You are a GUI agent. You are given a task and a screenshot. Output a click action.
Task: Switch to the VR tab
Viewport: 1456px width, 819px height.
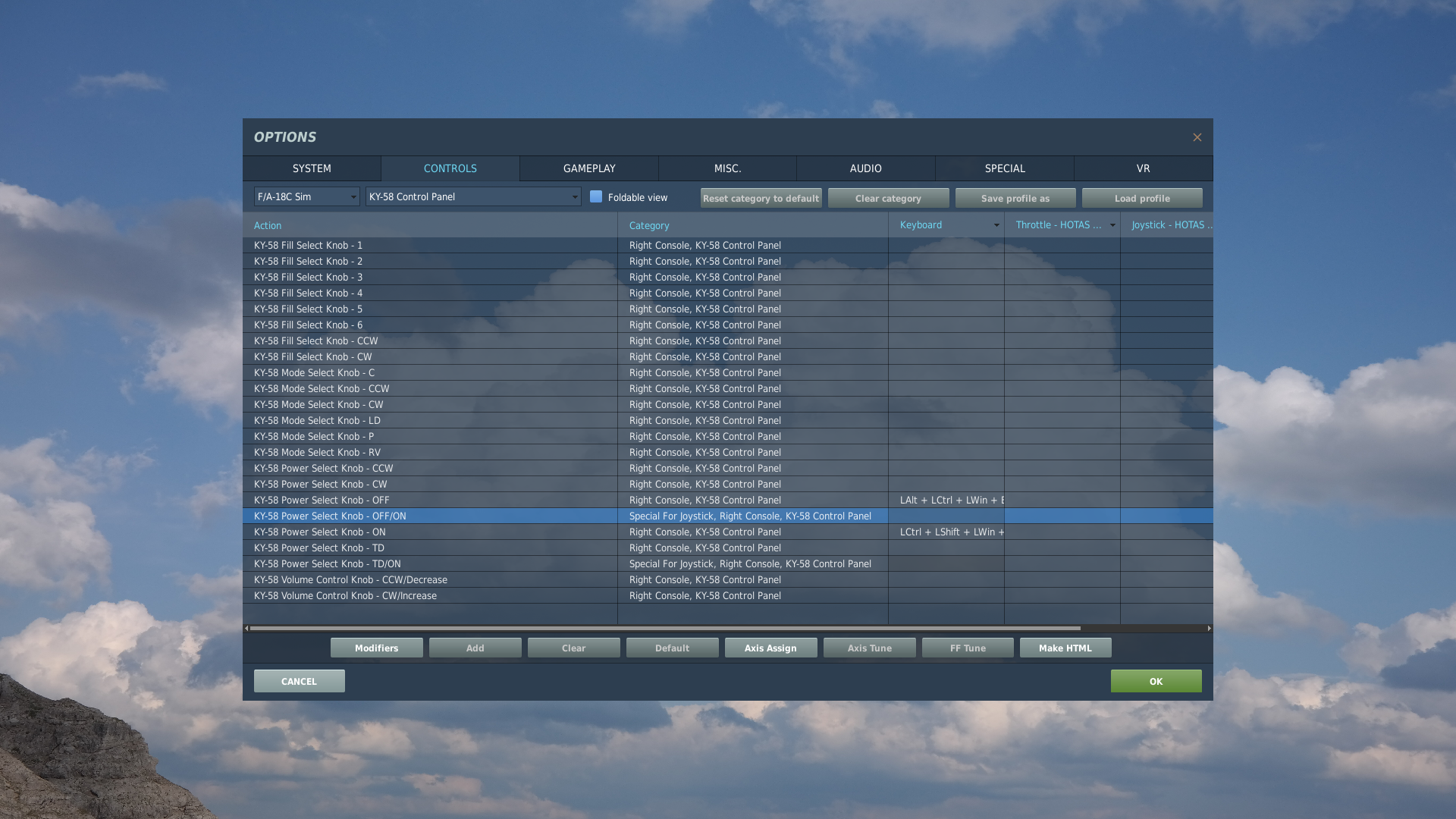[x=1144, y=168]
